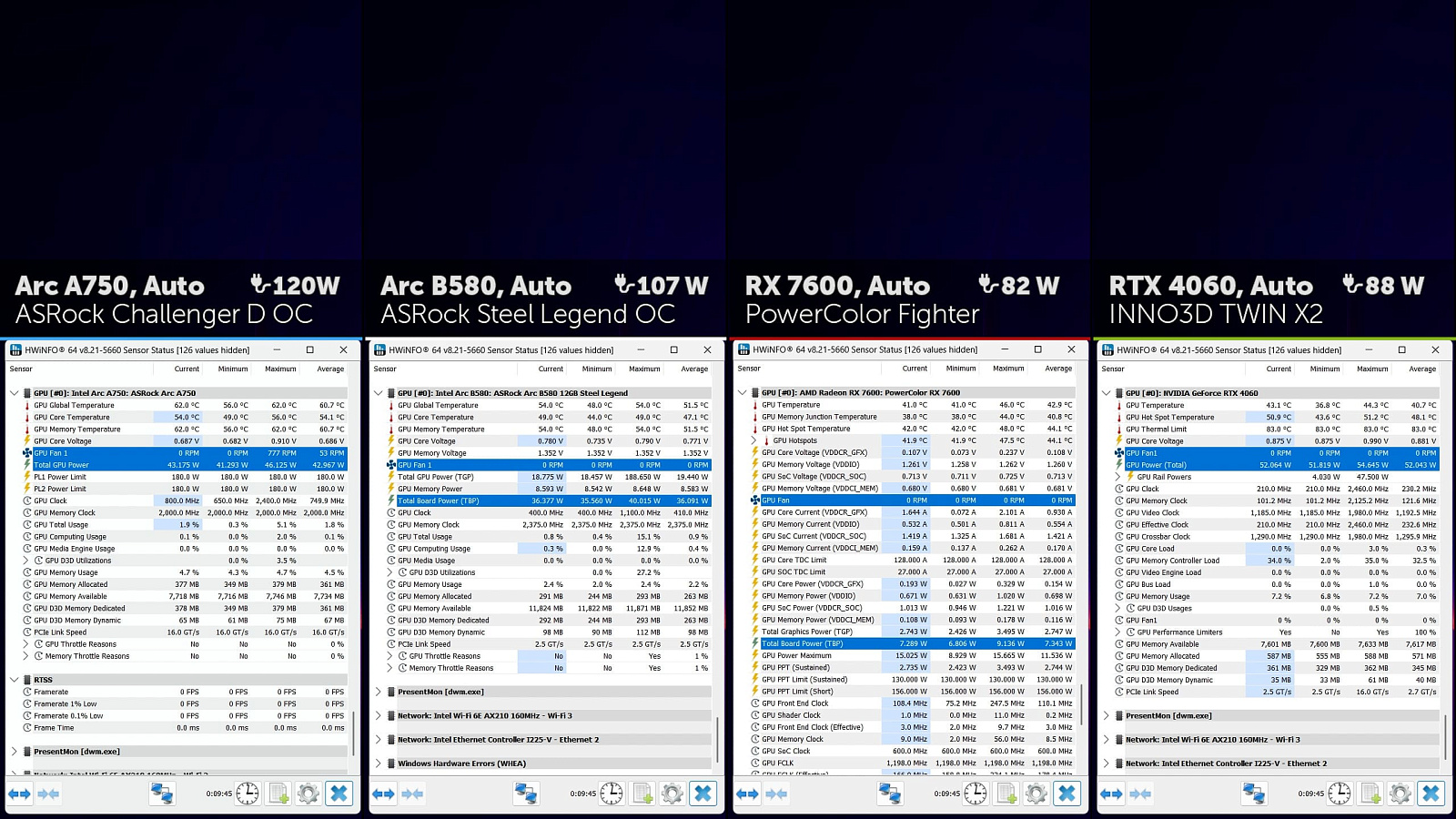This screenshot has width=1456, height=819.
Task: Click expand-columns arrows in RX 7600 HWiNFO window
Action: click(x=747, y=794)
